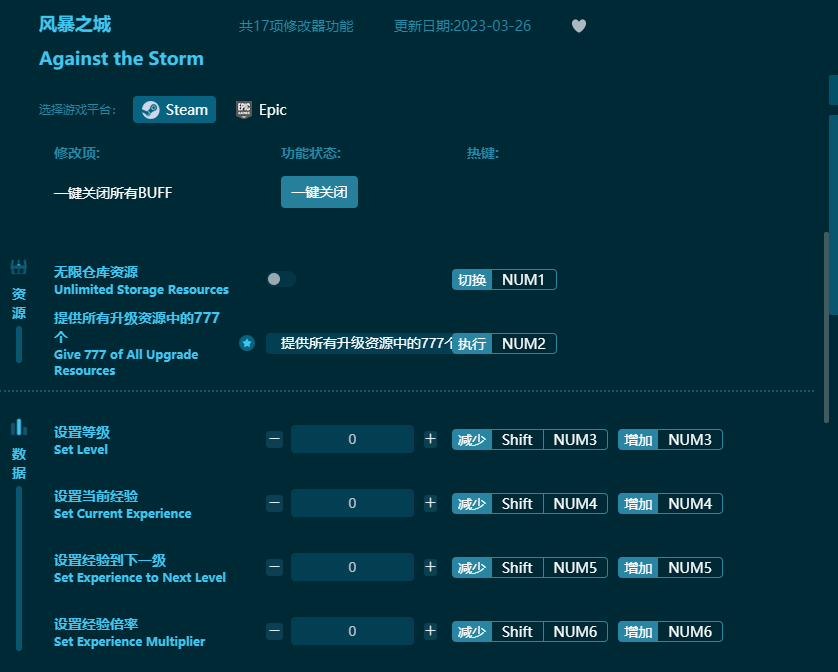
Task: Click the Epic Games logo icon
Action: (x=244, y=110)
